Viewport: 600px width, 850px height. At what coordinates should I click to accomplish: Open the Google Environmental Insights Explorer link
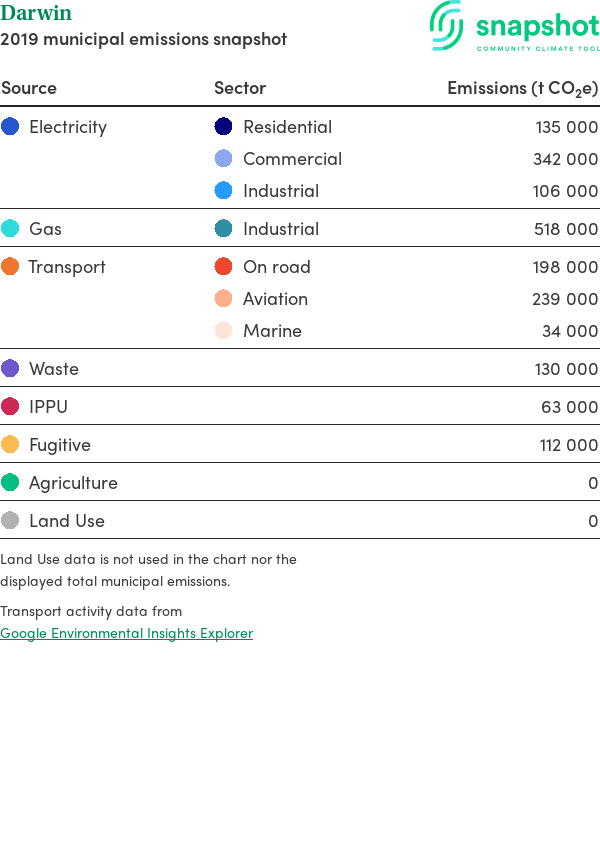click(x=126, y=633)
